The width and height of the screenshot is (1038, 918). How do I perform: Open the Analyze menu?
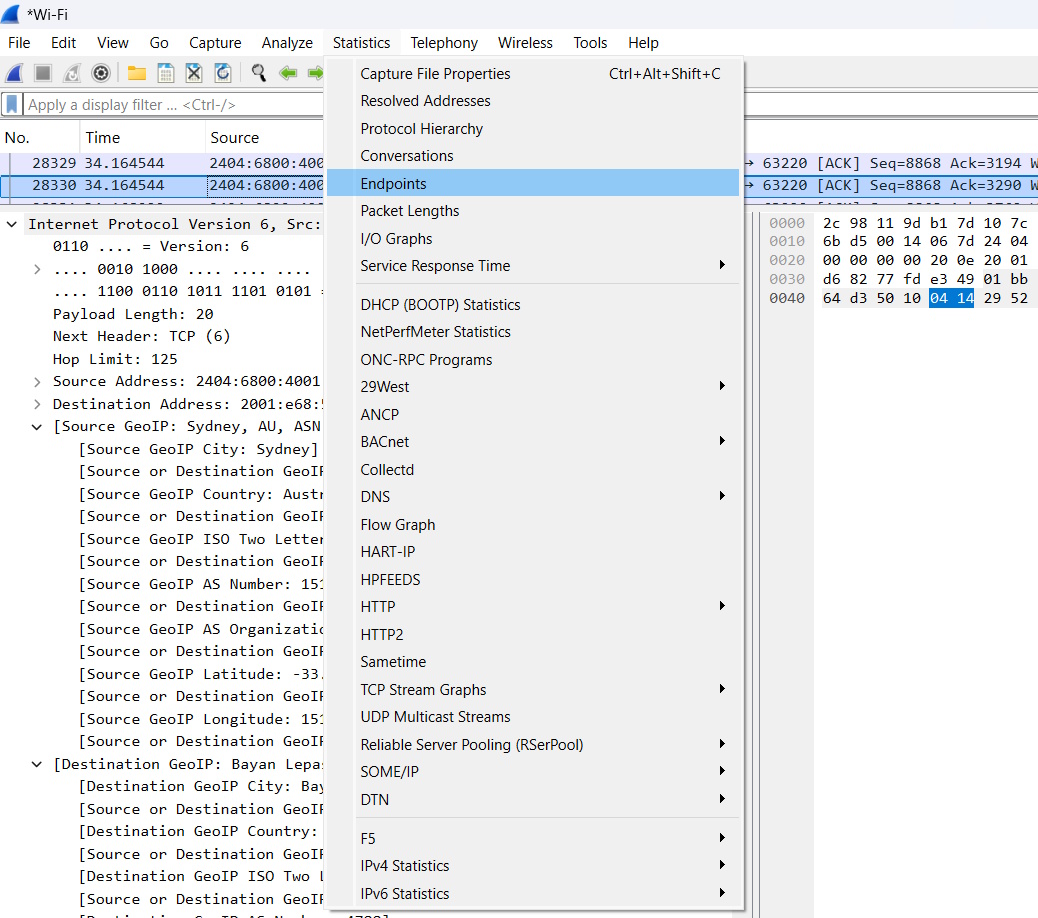(x=287, y=43)
